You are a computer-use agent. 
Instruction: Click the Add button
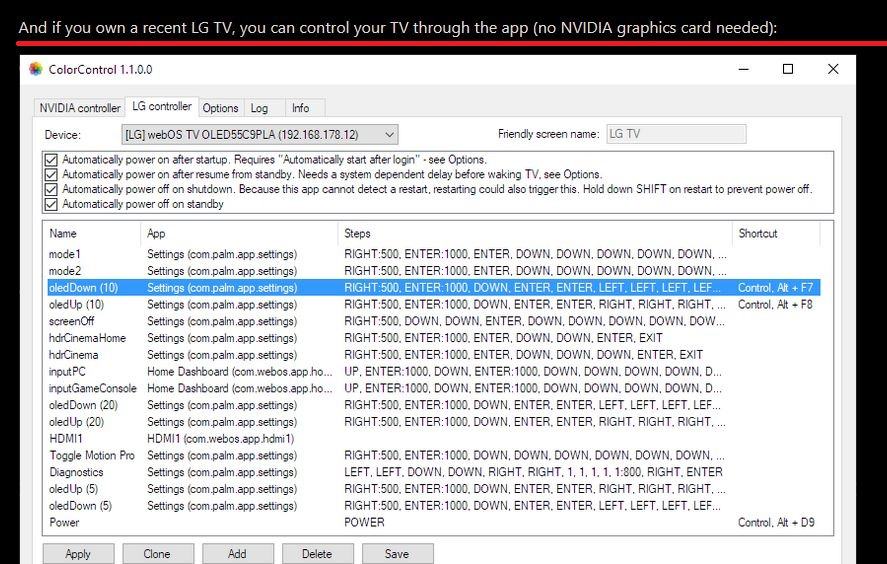pos(238,554)
